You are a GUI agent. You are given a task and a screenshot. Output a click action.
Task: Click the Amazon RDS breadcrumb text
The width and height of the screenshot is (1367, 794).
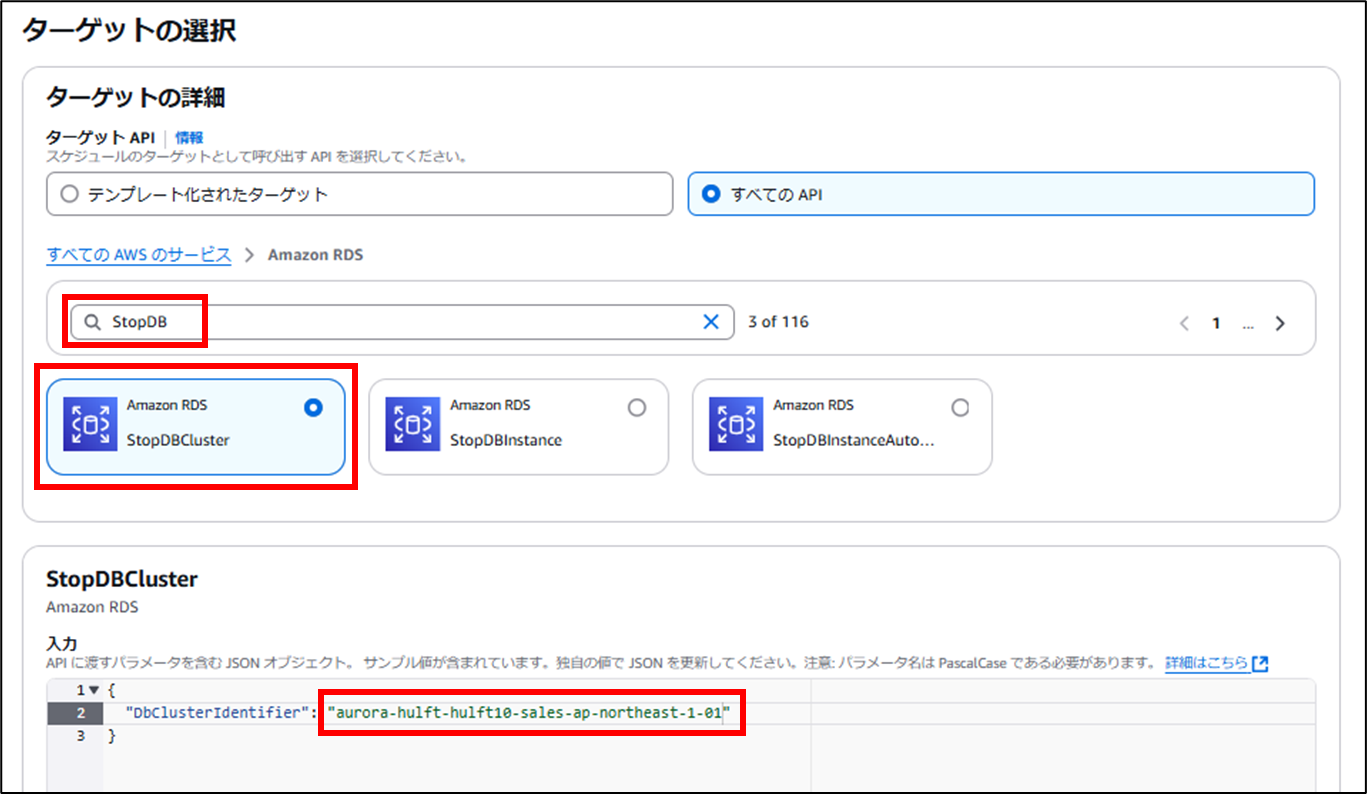315,255
